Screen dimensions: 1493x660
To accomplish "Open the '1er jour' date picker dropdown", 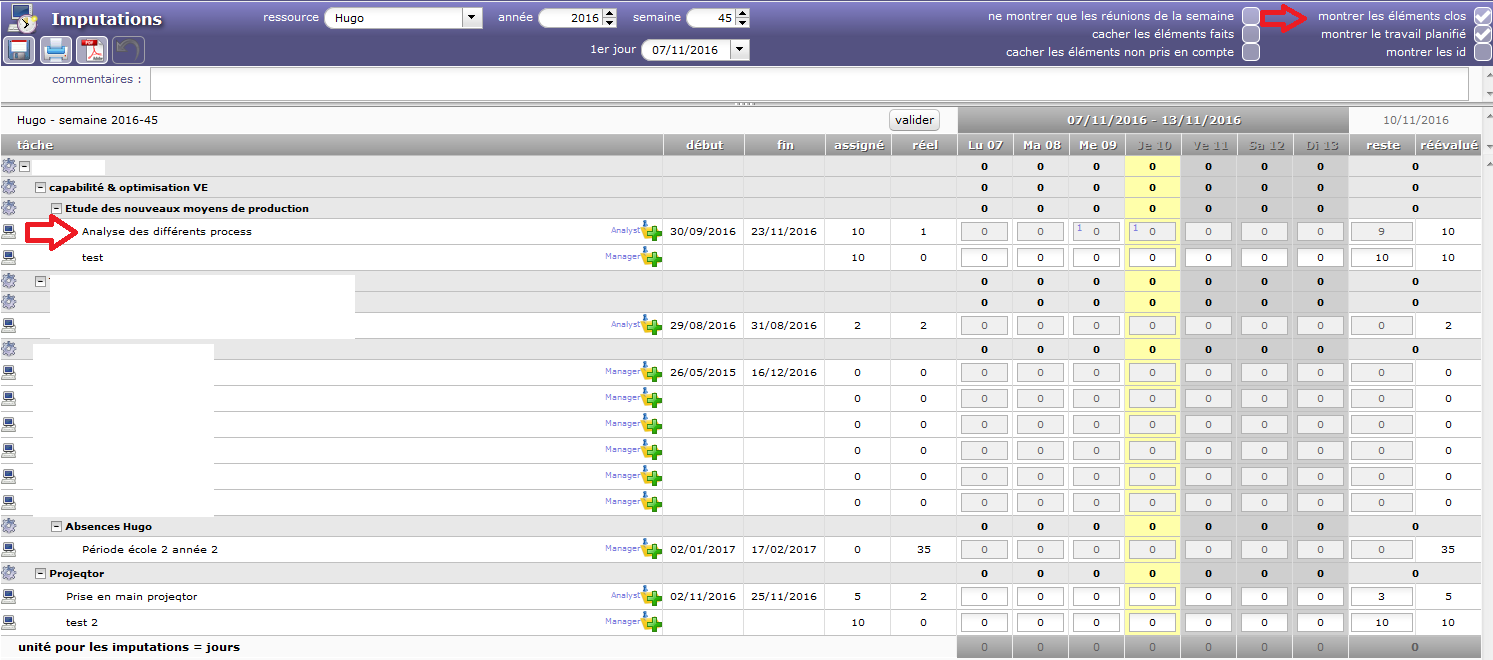I will (x=739, y=49).
